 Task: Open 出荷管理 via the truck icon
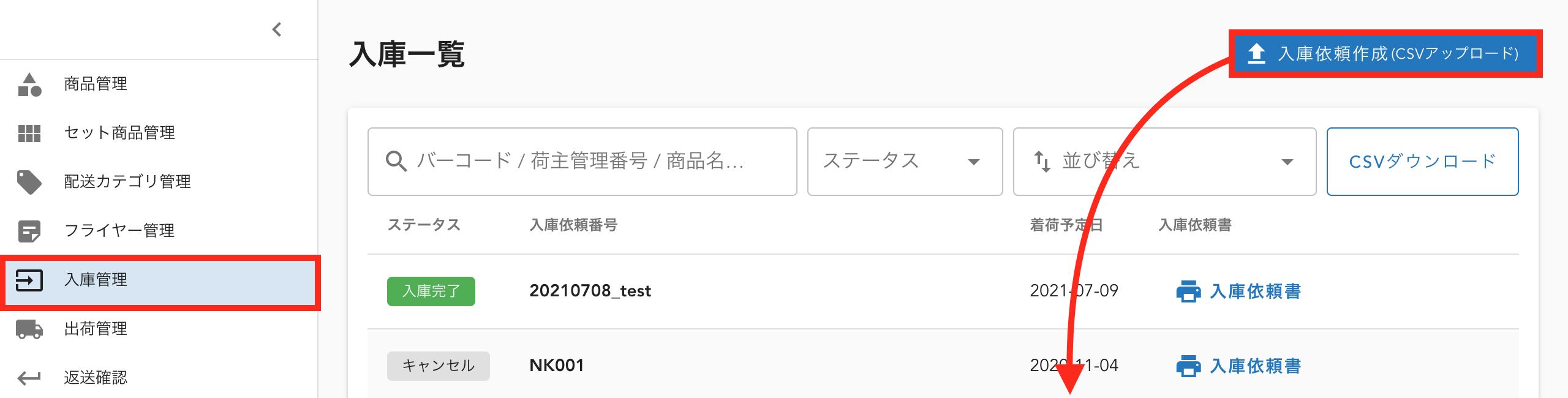pos(29,329)
